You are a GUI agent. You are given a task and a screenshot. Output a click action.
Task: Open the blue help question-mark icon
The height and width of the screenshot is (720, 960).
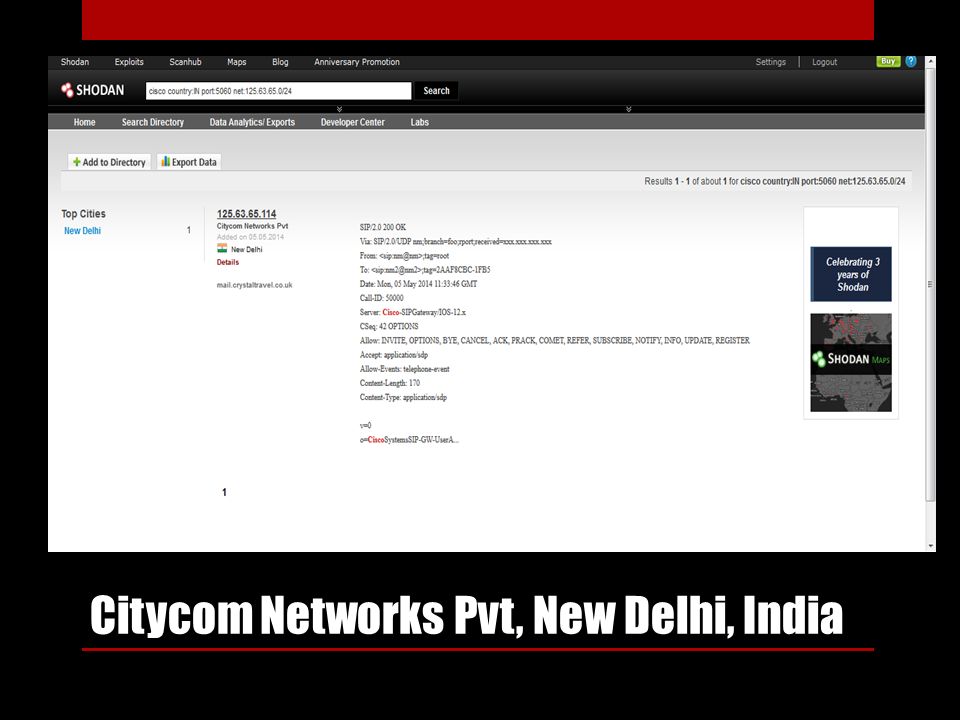[x=910, y=61]
